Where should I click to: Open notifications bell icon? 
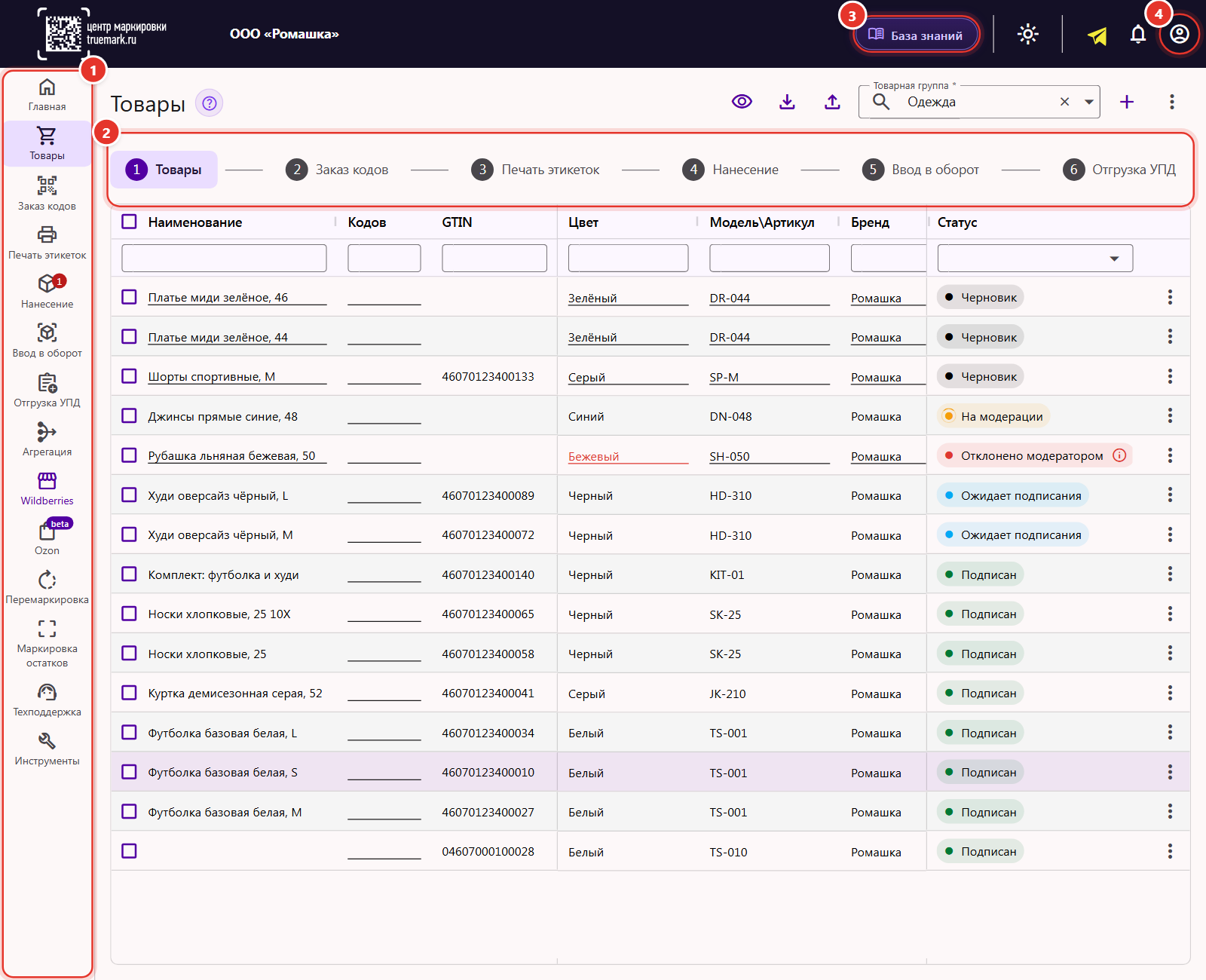coord(1138,34)
